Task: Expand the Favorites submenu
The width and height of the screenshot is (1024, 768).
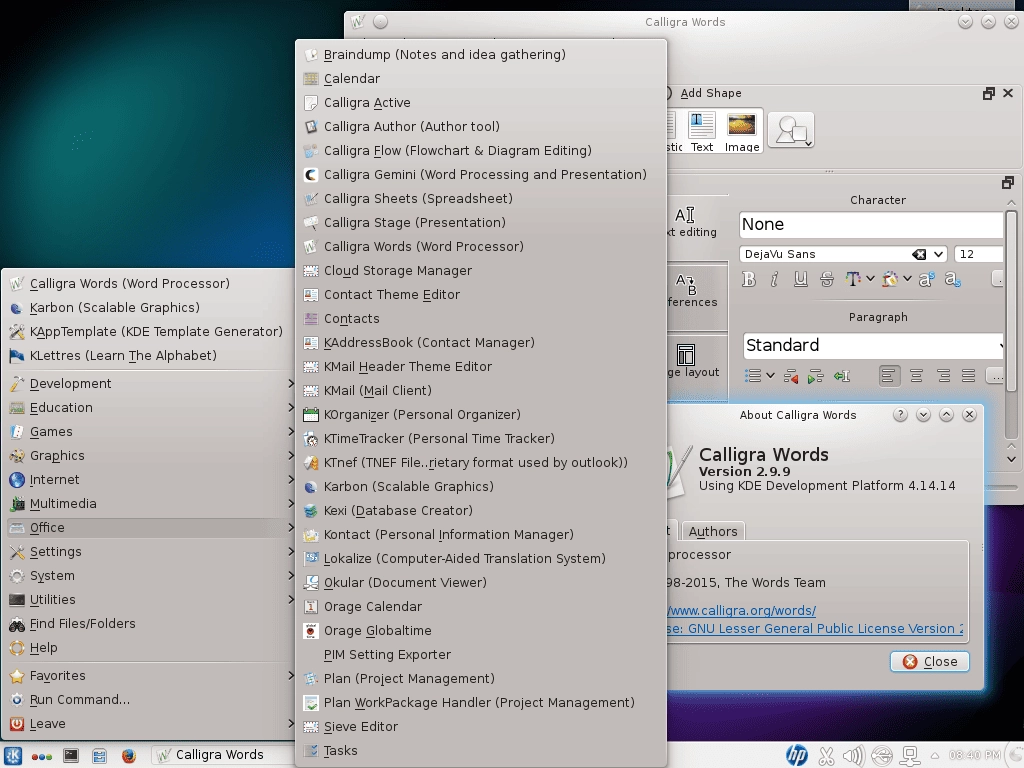Action: tap(150, 676)
